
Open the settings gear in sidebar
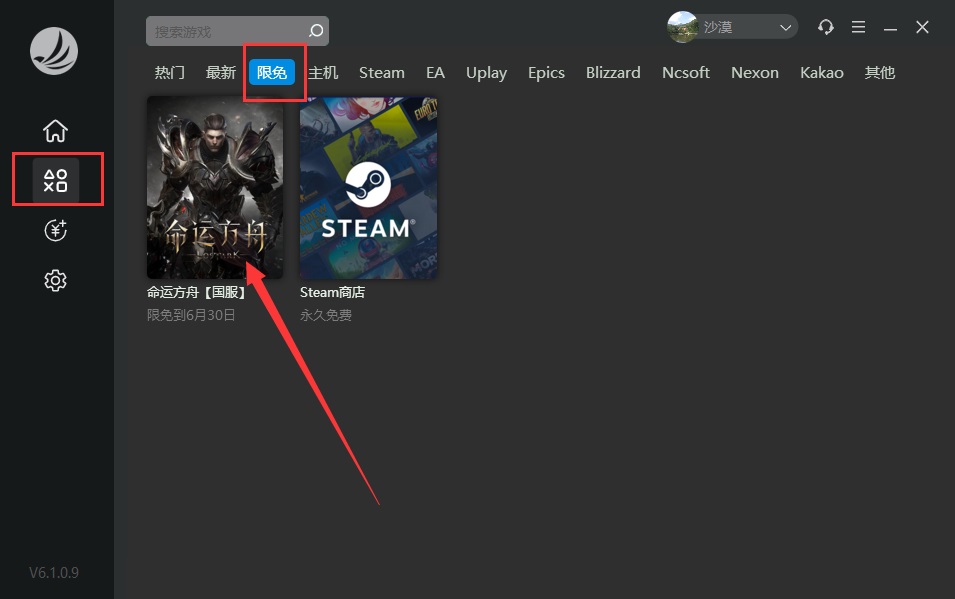(55, 280)
